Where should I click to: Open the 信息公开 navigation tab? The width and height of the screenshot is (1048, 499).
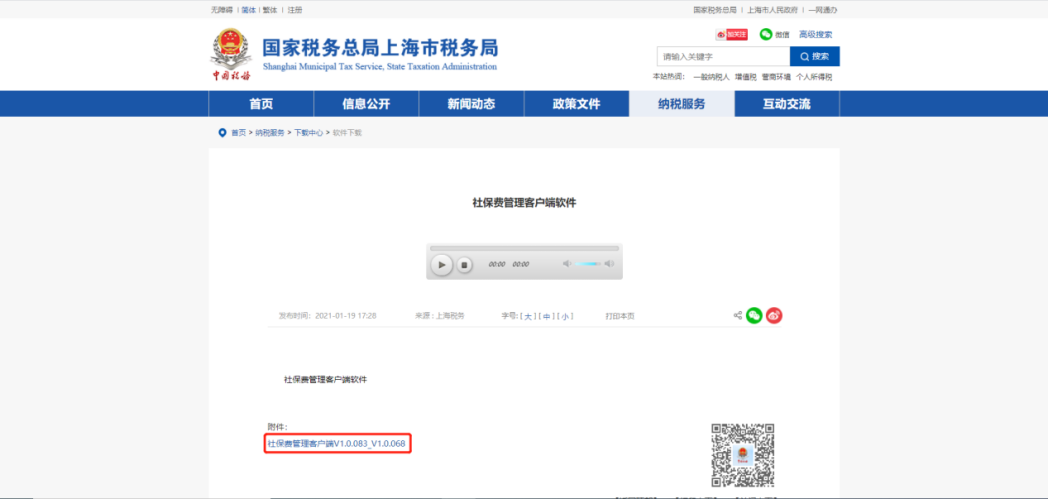tap(366, 104)
